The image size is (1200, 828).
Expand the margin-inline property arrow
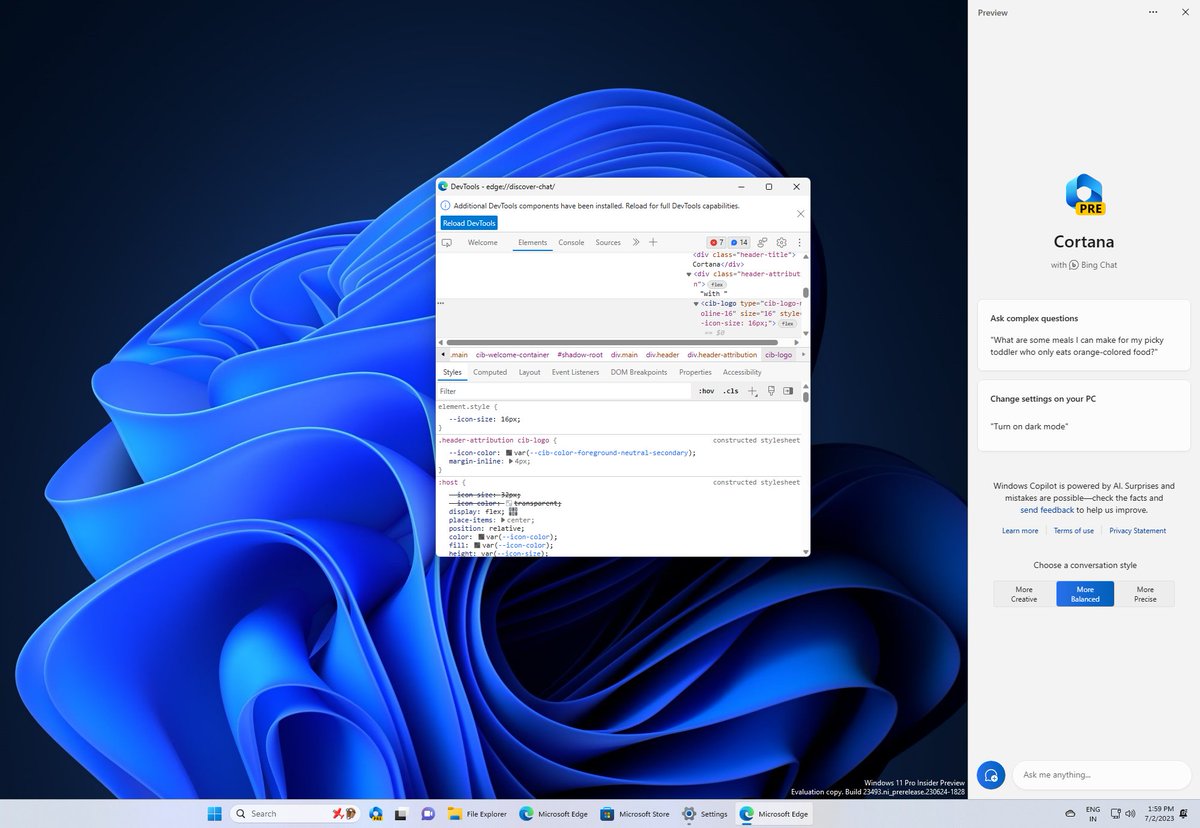[512, 461]
